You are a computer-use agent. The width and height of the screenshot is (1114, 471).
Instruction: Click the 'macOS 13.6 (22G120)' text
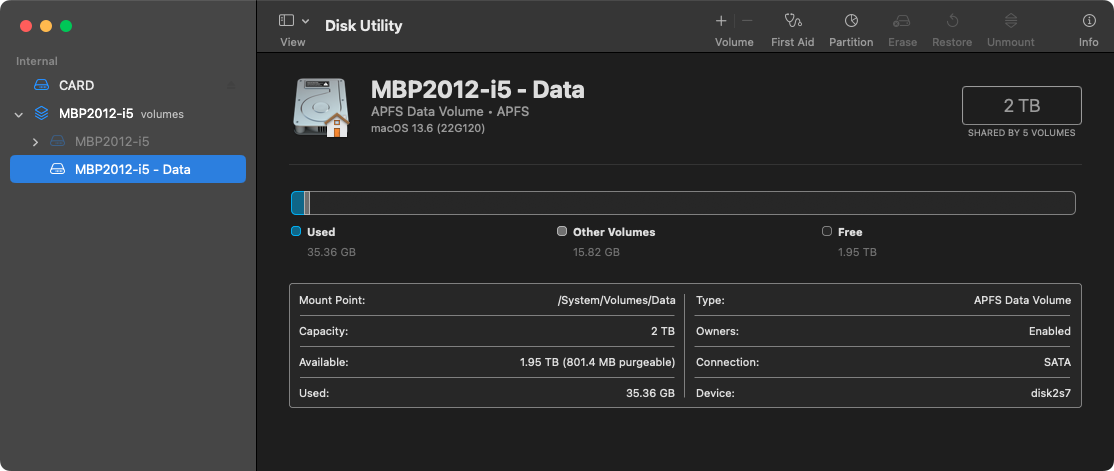click(428, 129)
